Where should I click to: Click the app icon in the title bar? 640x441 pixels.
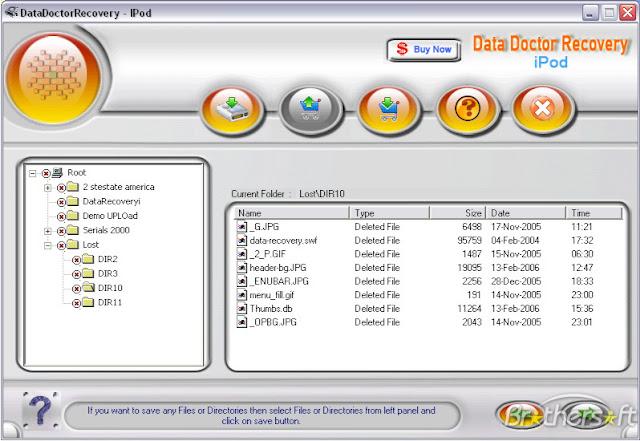tap(11, 13)
